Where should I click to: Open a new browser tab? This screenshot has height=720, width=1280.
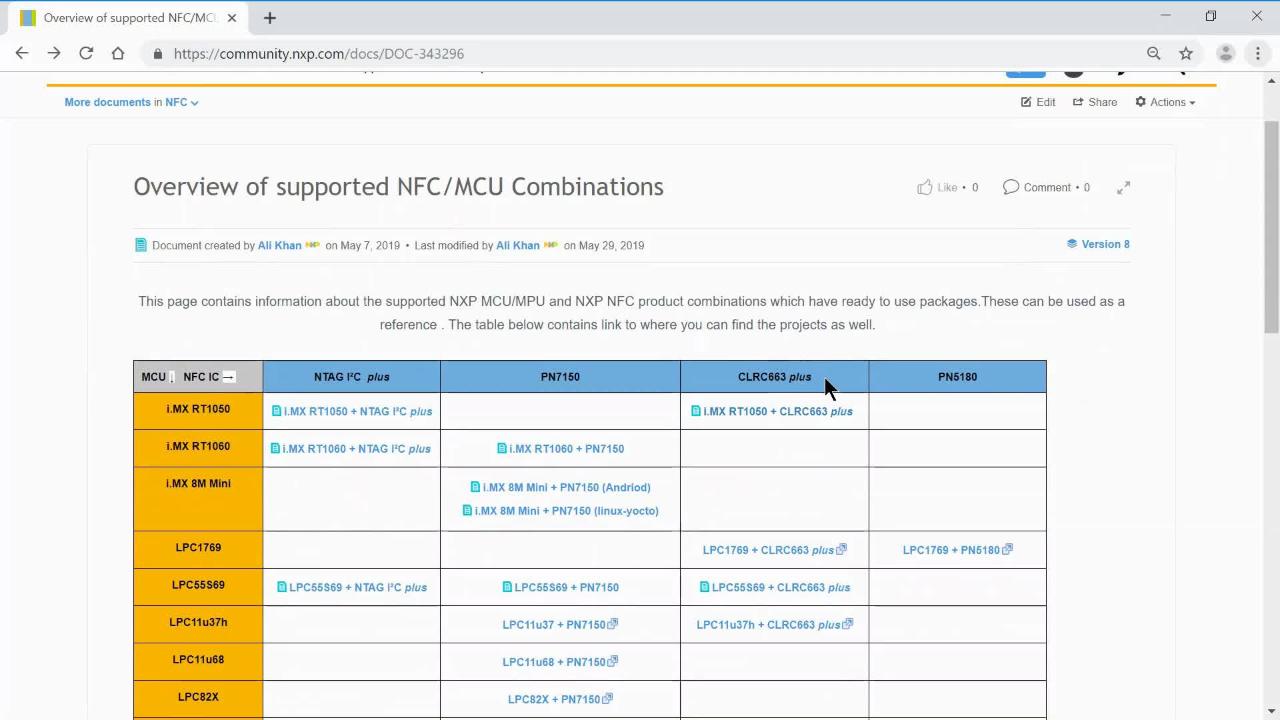pyautogui.click(x=270, y=18)
